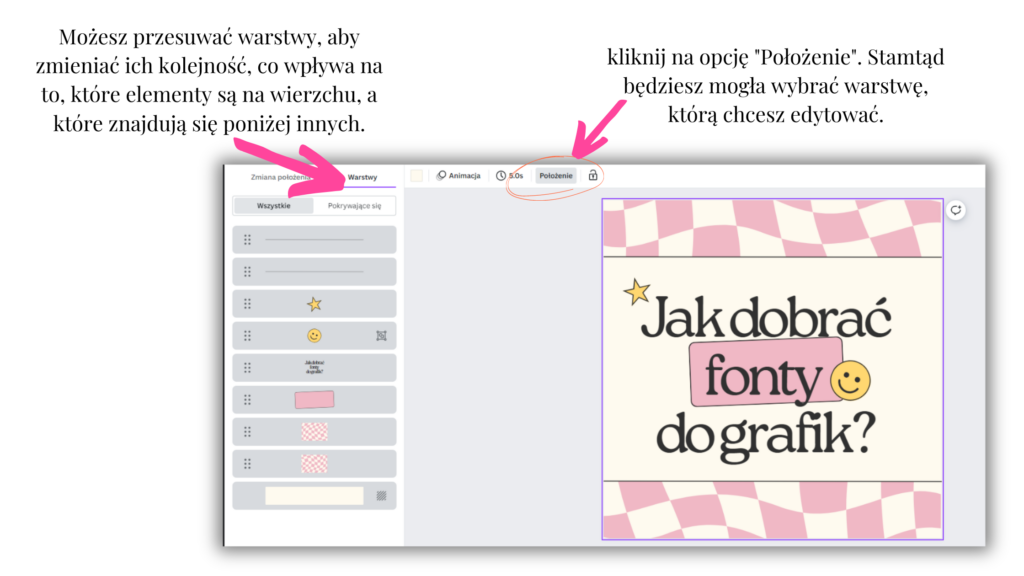Click the group icon on the smiley layer

[381, 336]
